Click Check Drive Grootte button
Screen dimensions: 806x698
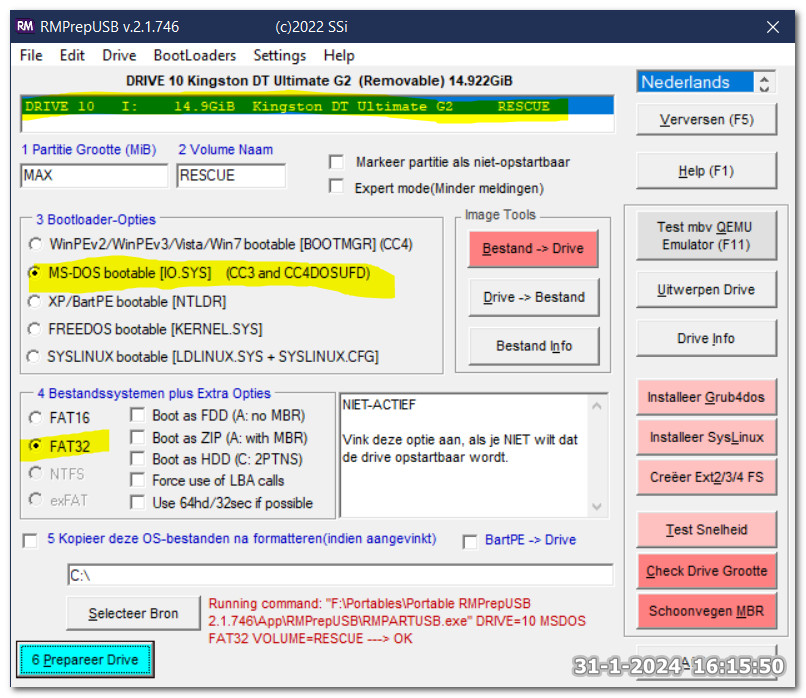[706, 571]
